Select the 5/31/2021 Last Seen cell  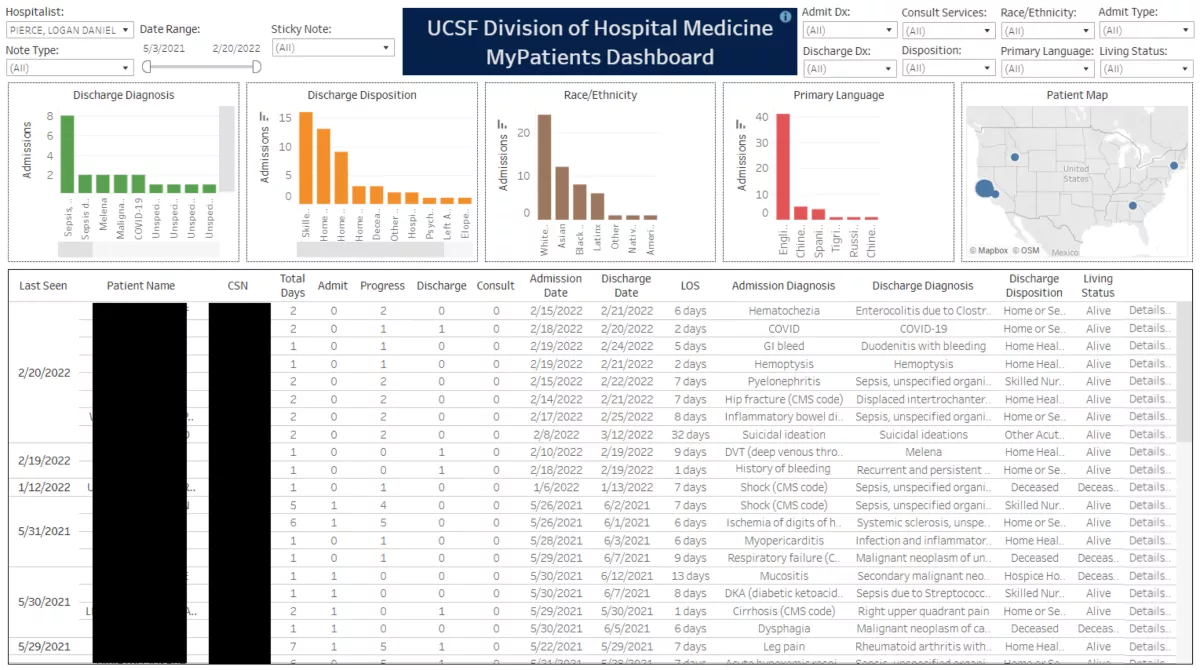44,531
